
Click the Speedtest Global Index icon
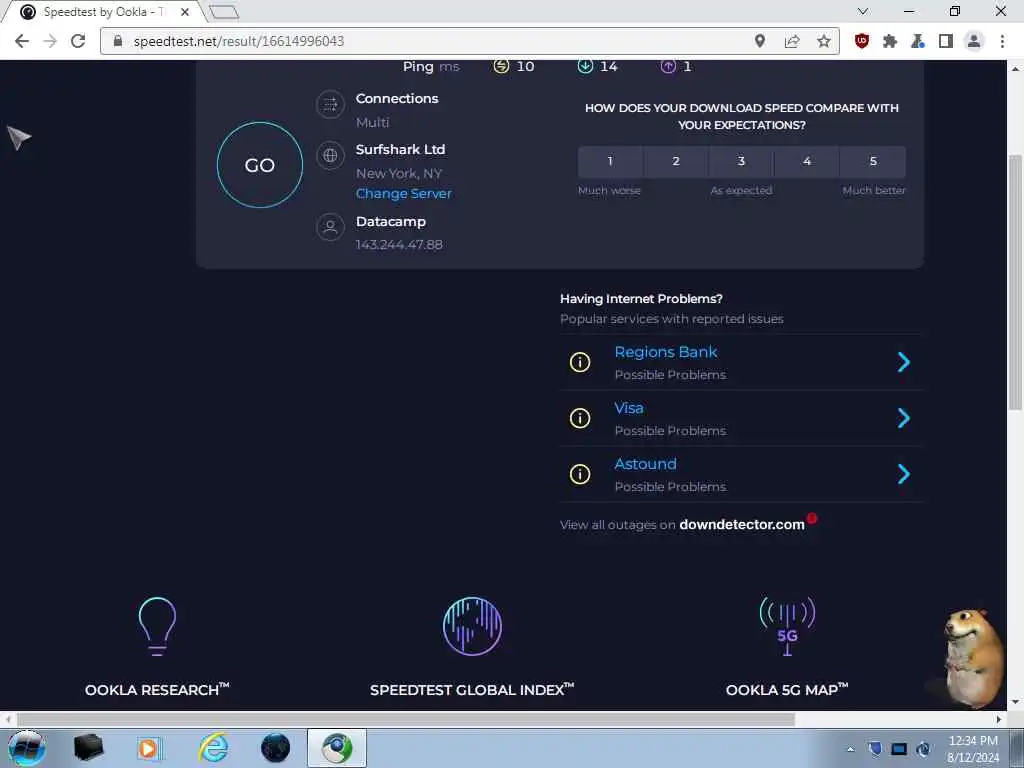click(472, 626)
